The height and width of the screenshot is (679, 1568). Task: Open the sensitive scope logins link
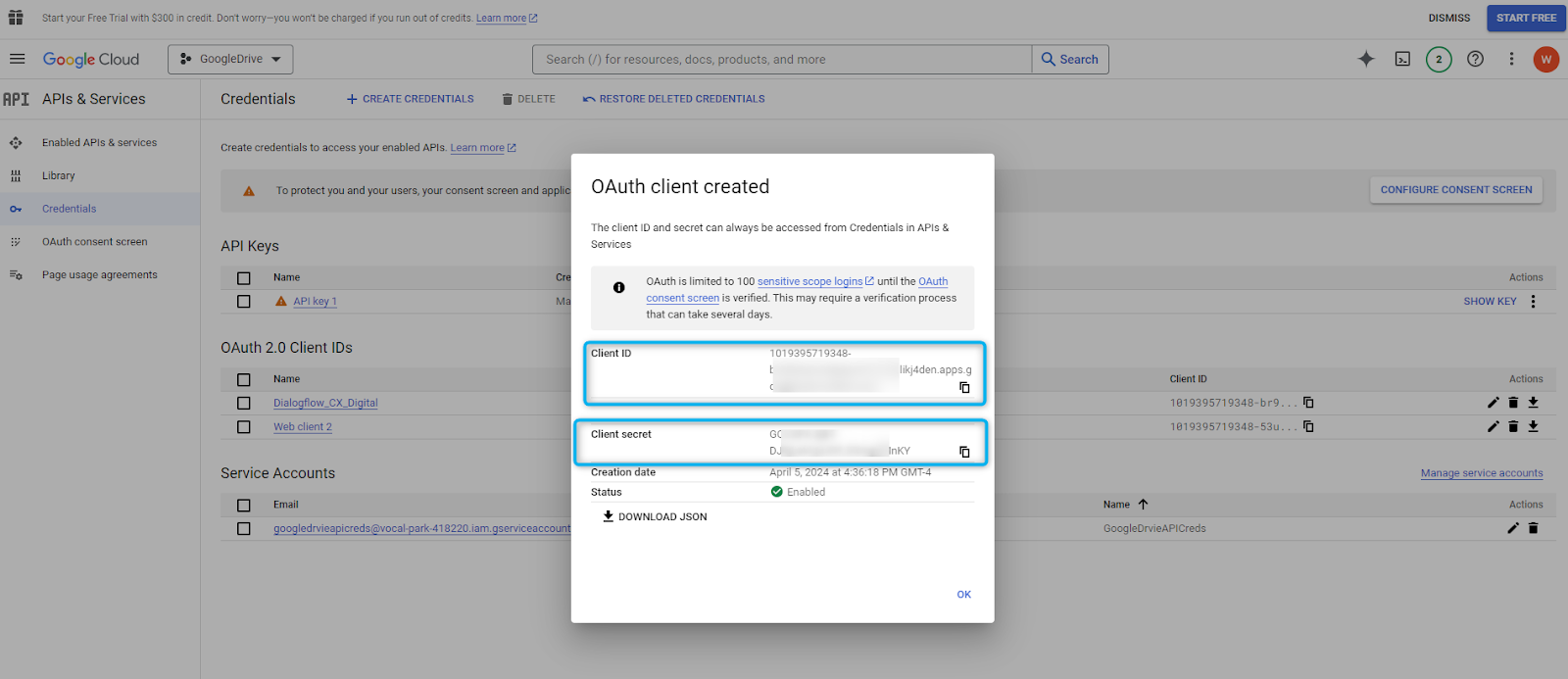click(x=815, y=281)
